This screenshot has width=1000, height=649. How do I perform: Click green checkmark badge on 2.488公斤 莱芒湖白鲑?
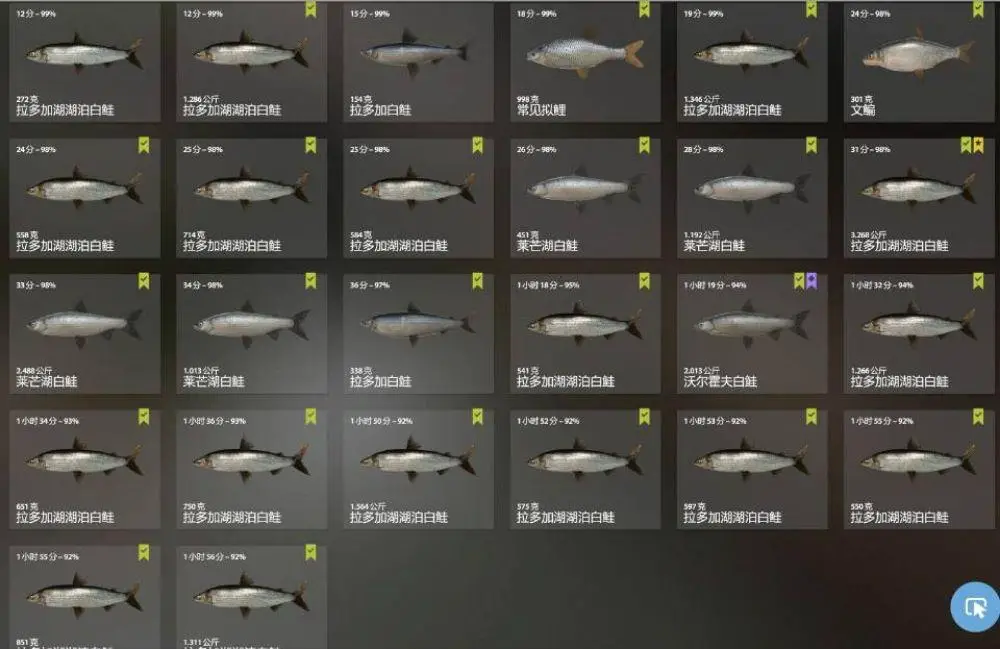tap(143, 281)
